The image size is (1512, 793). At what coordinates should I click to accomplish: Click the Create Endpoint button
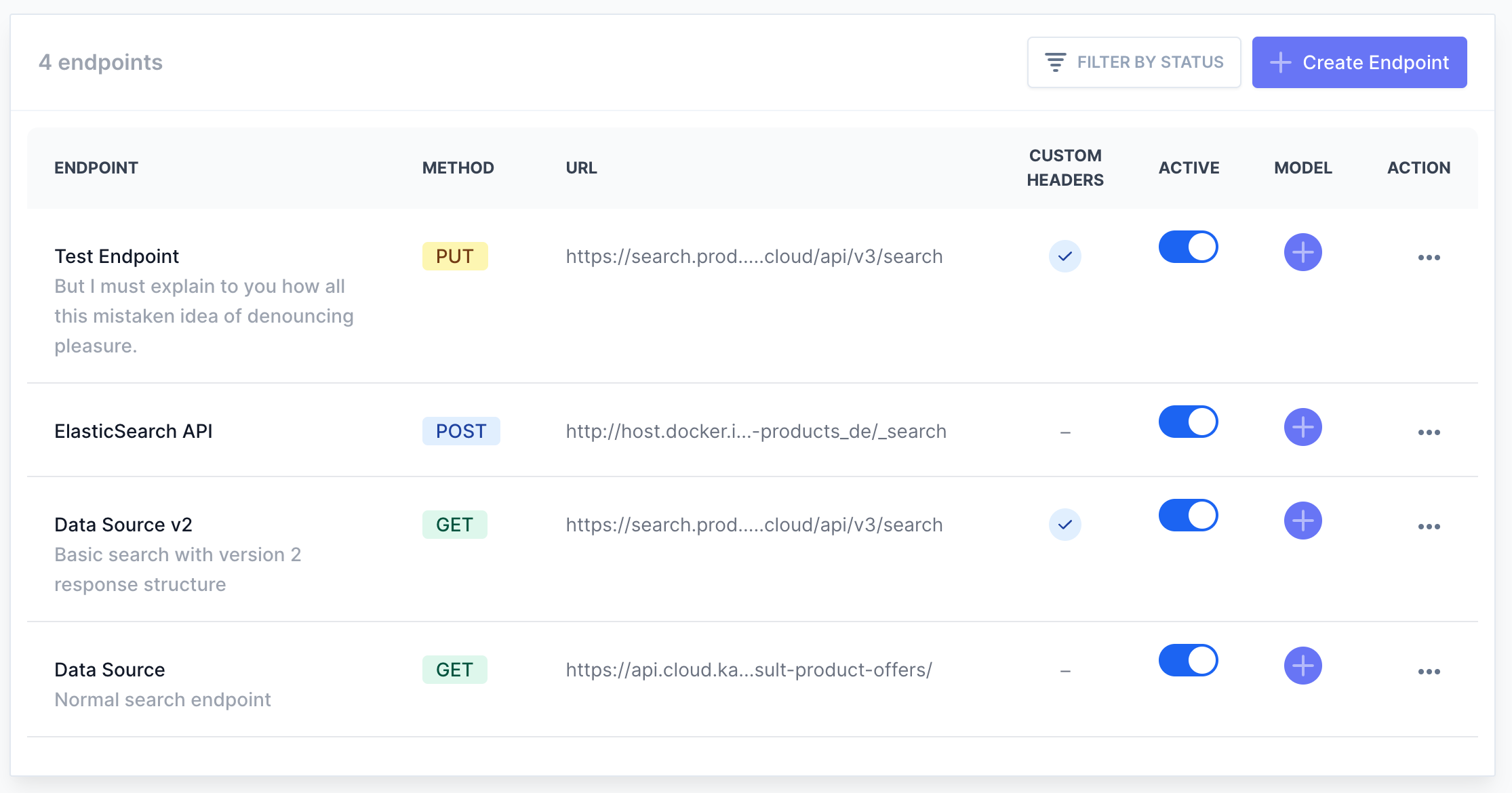point(1359,62)
